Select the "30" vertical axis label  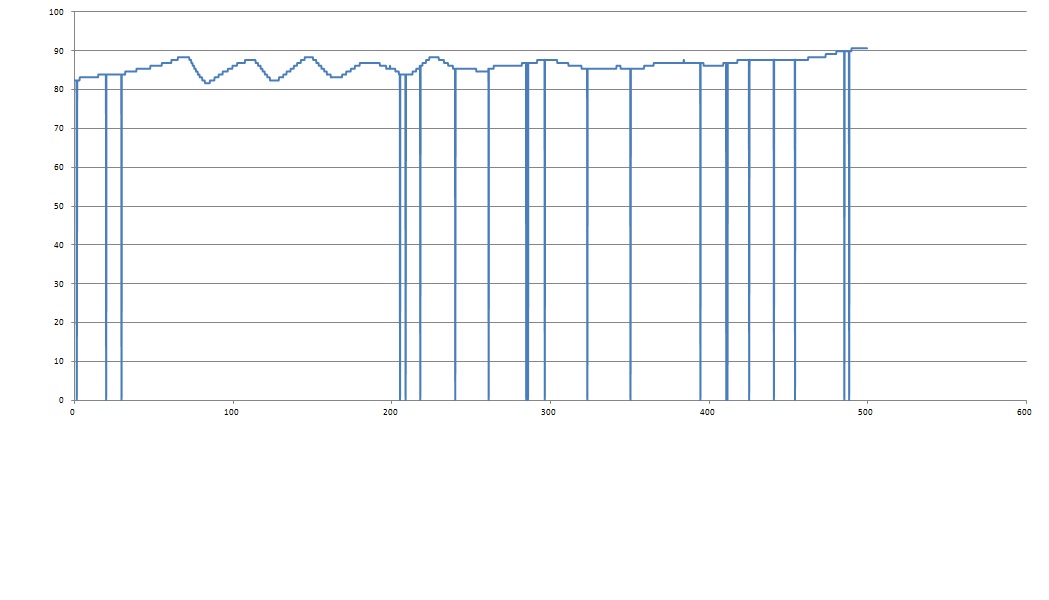(x=57, y=284)
